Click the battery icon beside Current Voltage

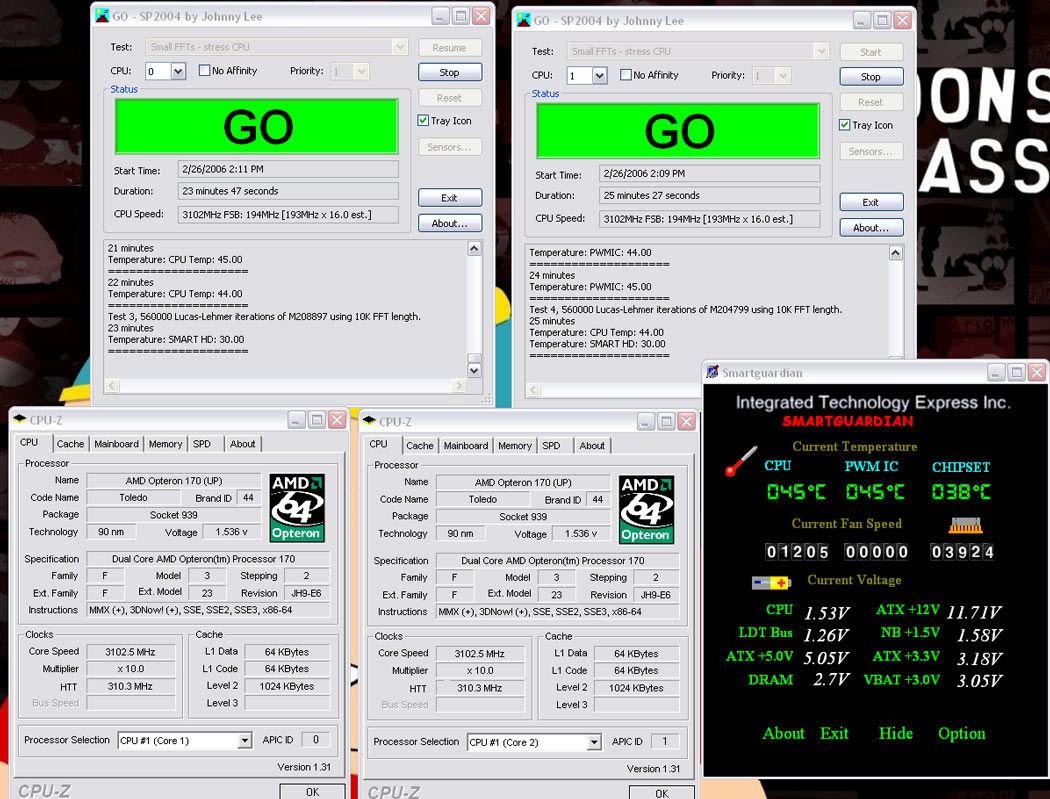(x=771, y=583)
